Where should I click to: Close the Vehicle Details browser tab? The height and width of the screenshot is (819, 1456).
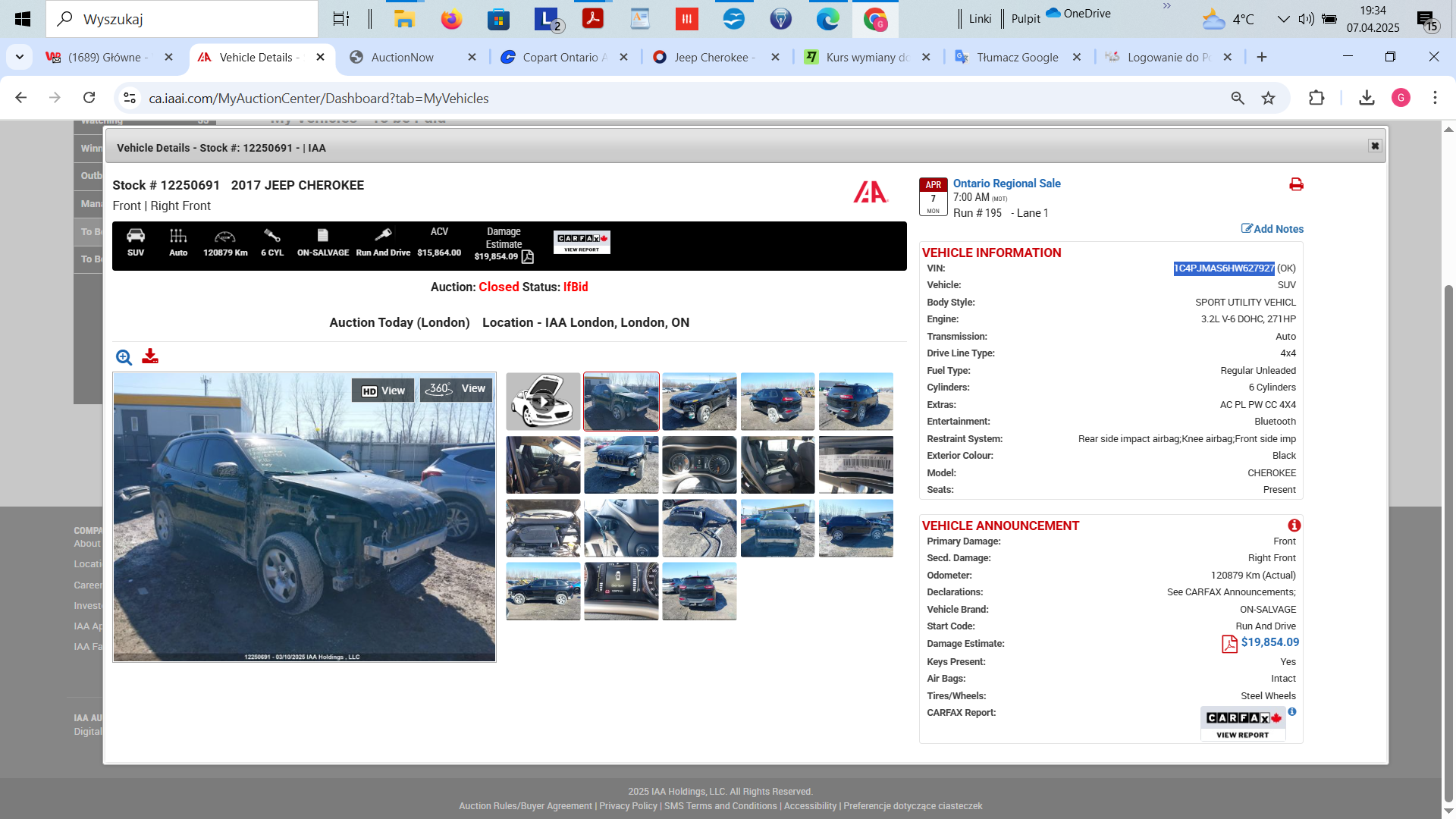(x=320, y=57)
